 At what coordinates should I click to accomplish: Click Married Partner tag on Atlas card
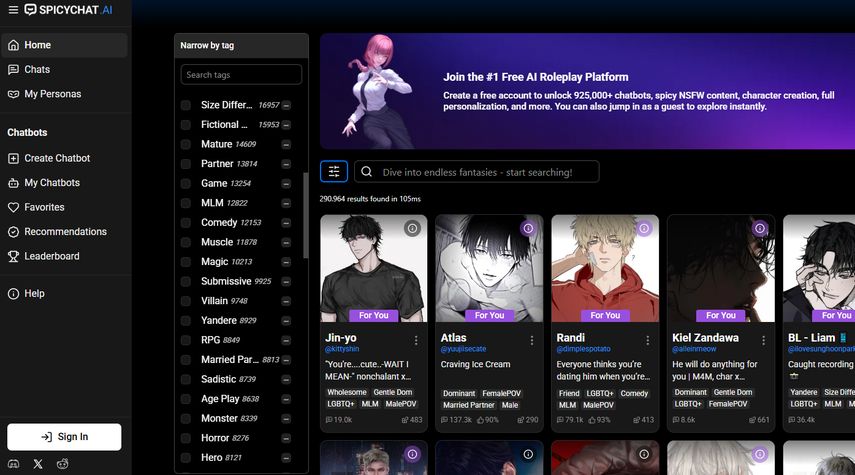469,405
